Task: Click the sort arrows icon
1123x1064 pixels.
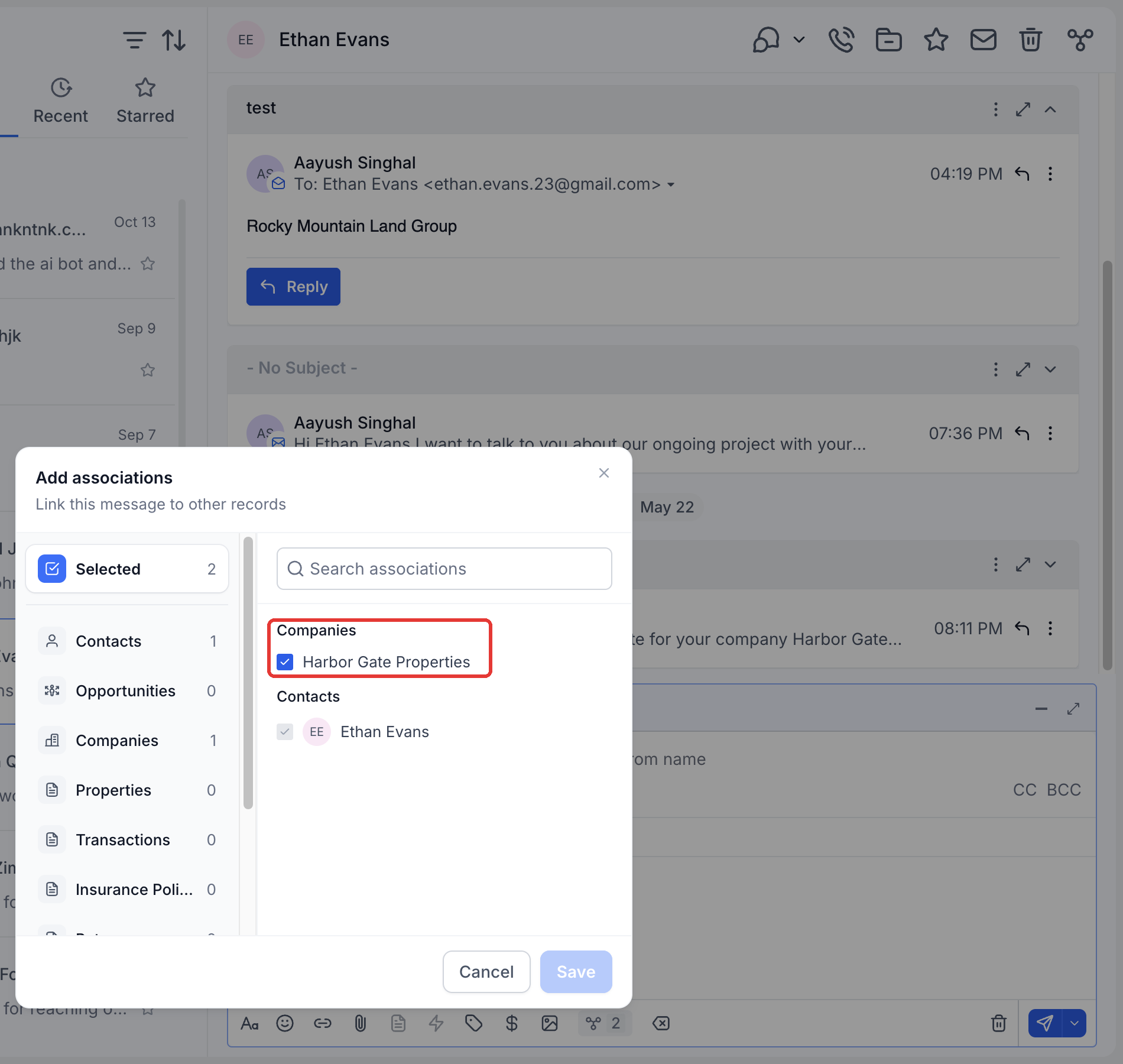Action: point(174,40)
